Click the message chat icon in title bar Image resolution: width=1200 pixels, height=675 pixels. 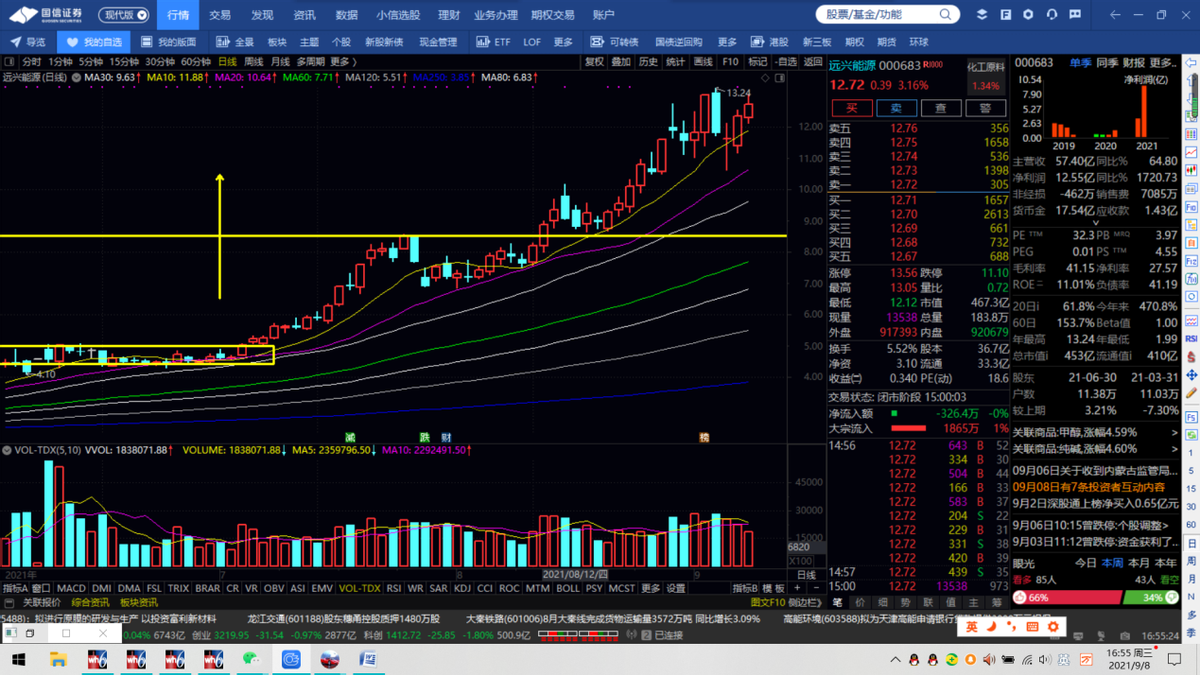1075,15
